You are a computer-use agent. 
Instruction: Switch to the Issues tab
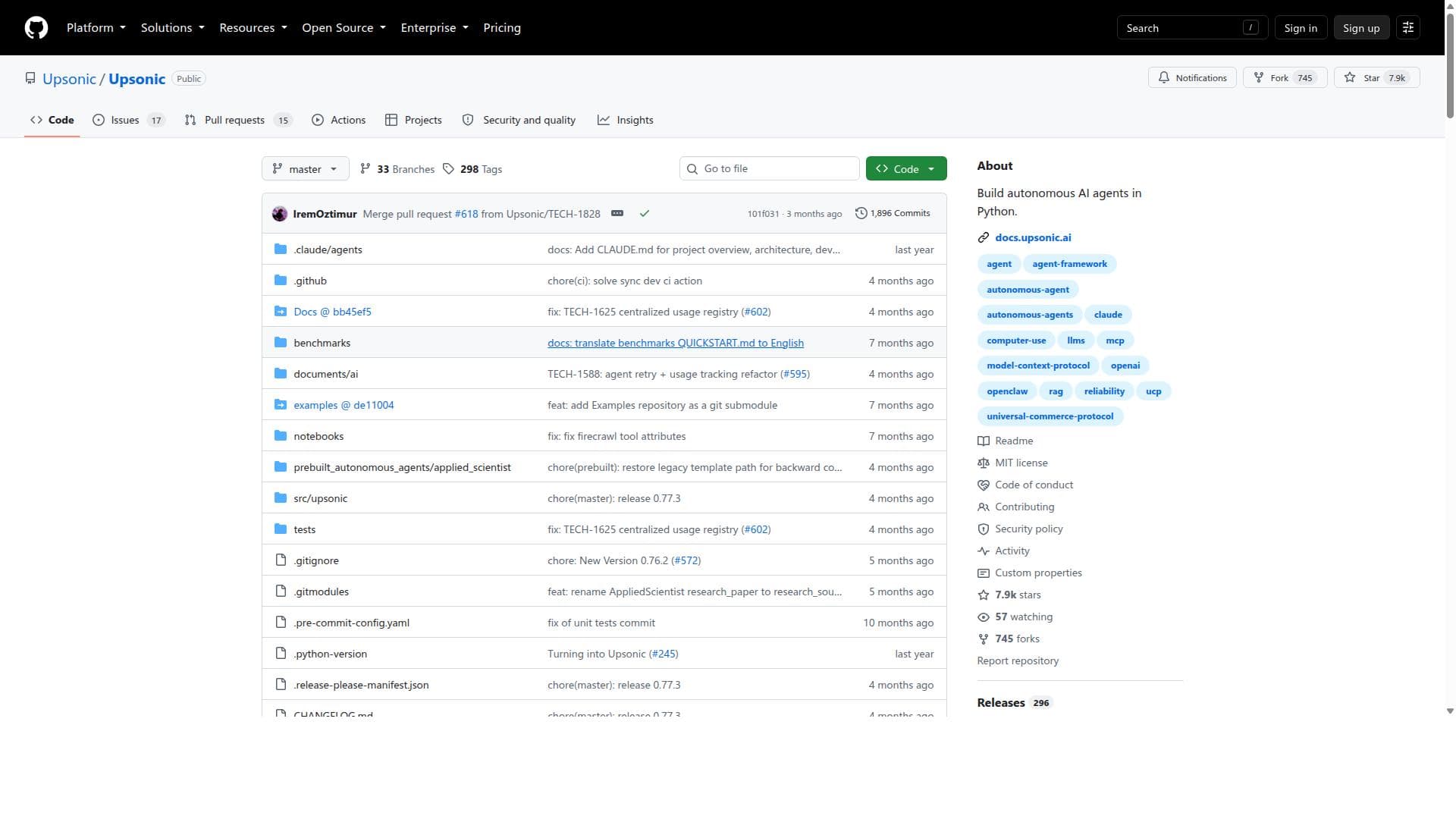click(129, 120)
